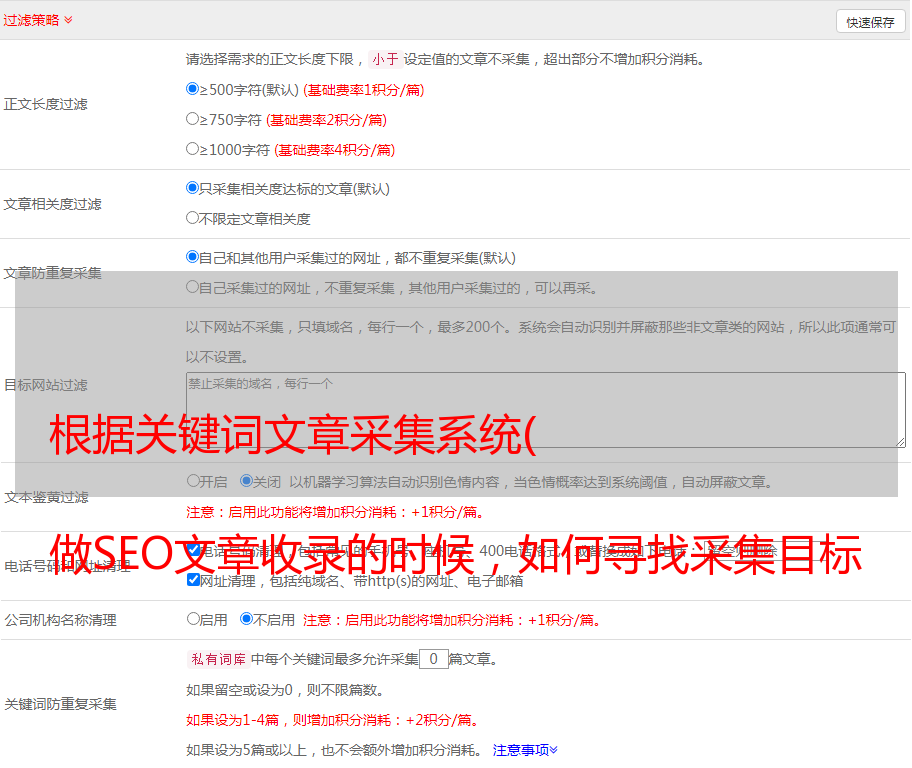The height and width of the screenshot is (768, 912).
Task: Click the 正文长度过滤 row label
Action: 45,105
